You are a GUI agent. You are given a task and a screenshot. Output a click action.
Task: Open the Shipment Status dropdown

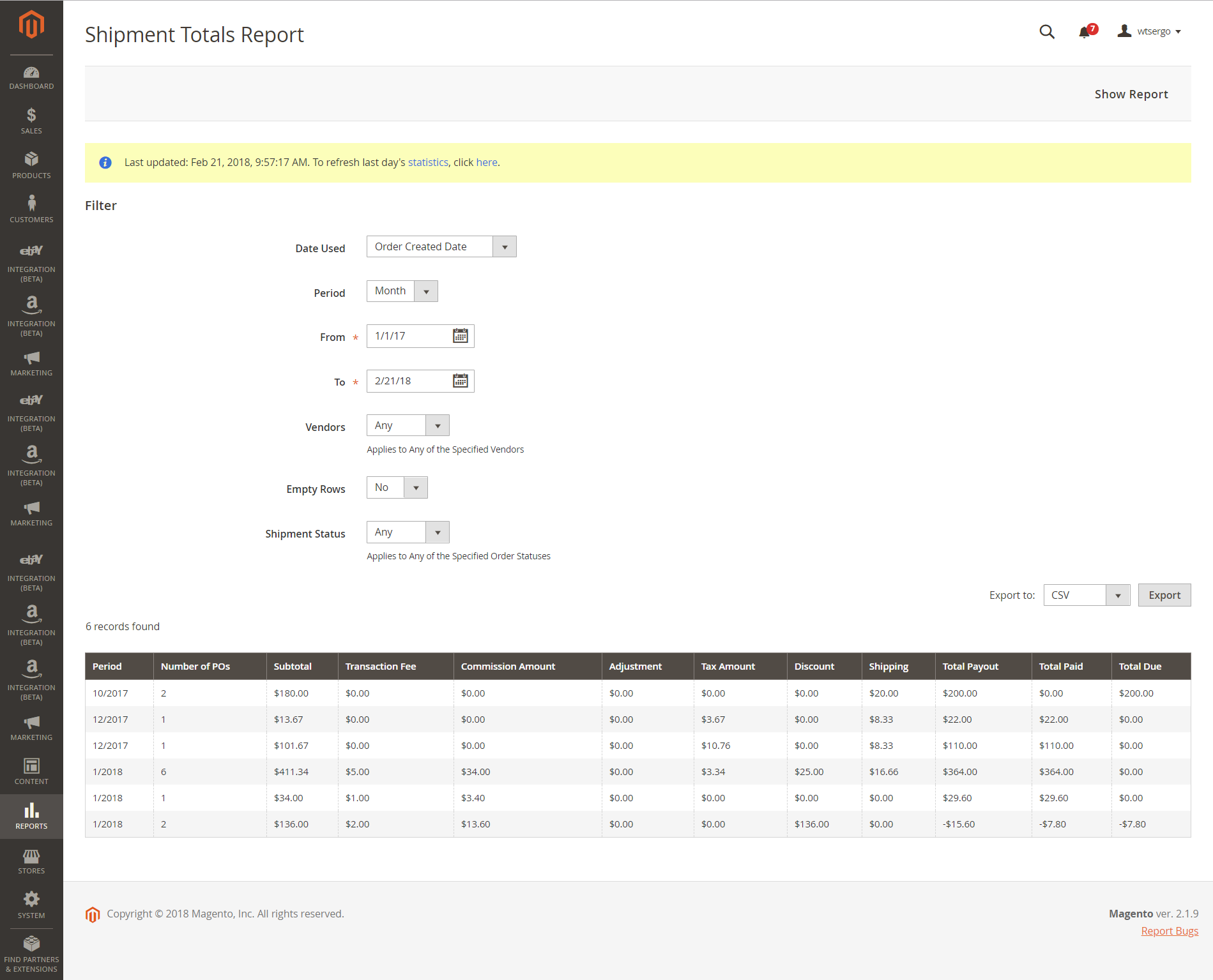point(408,532)
